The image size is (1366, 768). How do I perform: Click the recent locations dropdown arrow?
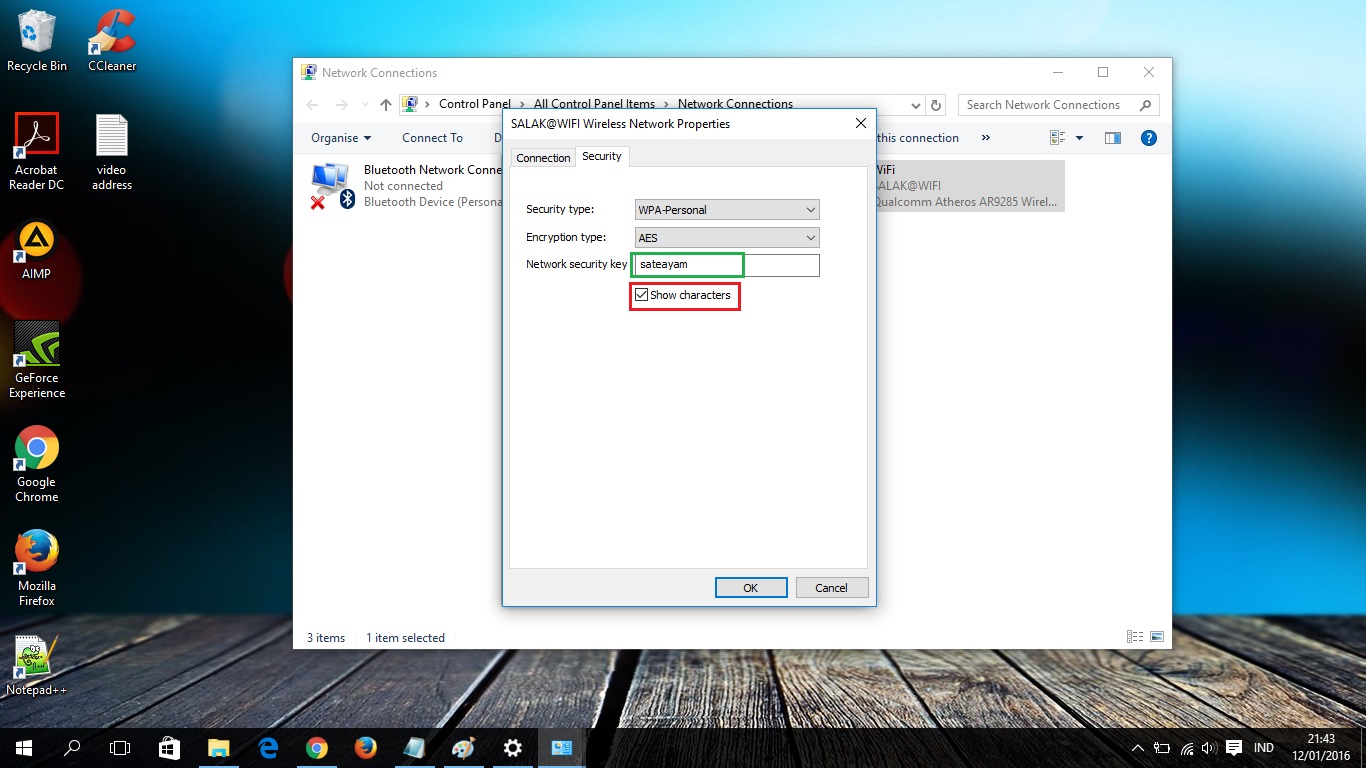[x=365, y=105]
